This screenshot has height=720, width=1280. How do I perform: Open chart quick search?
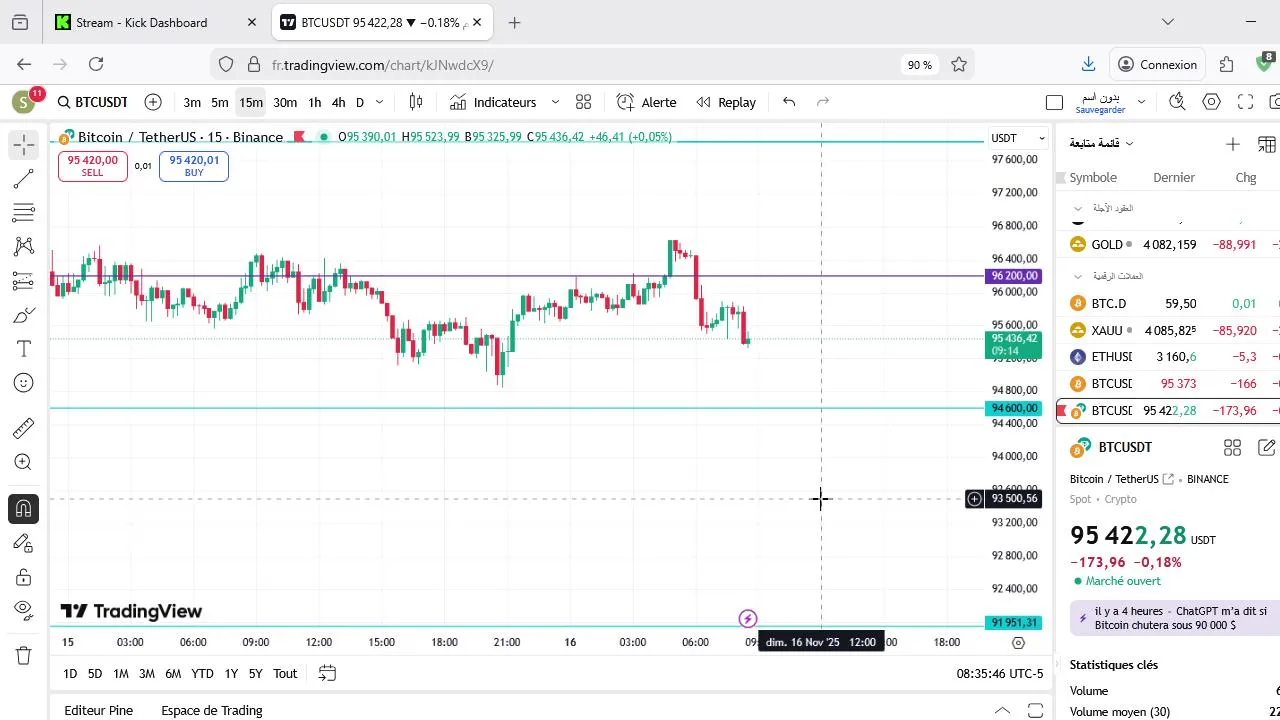pyautogui.click(x=1177, y=102)
